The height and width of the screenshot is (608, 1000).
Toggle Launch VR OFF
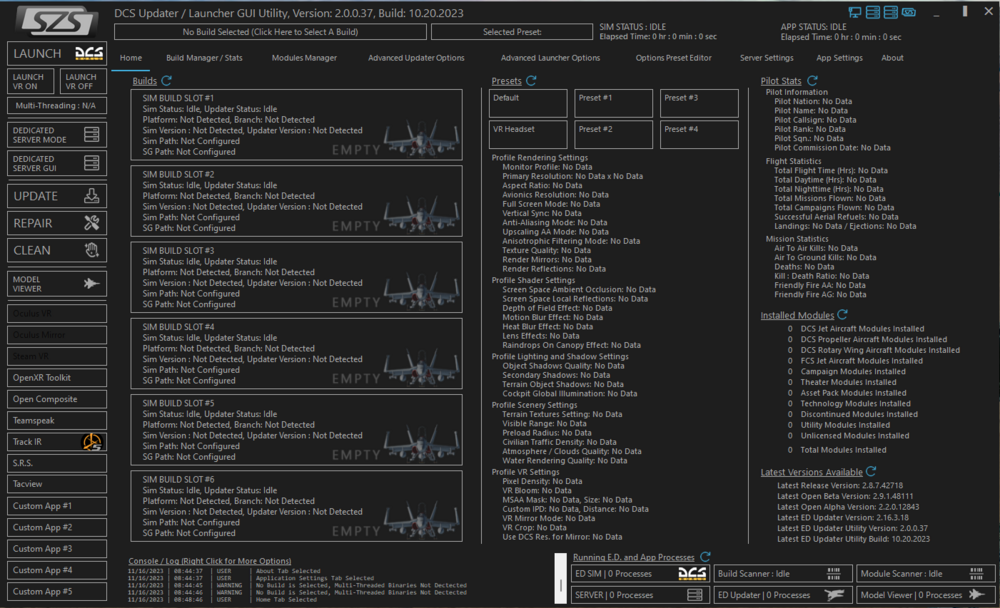[83, 81]
